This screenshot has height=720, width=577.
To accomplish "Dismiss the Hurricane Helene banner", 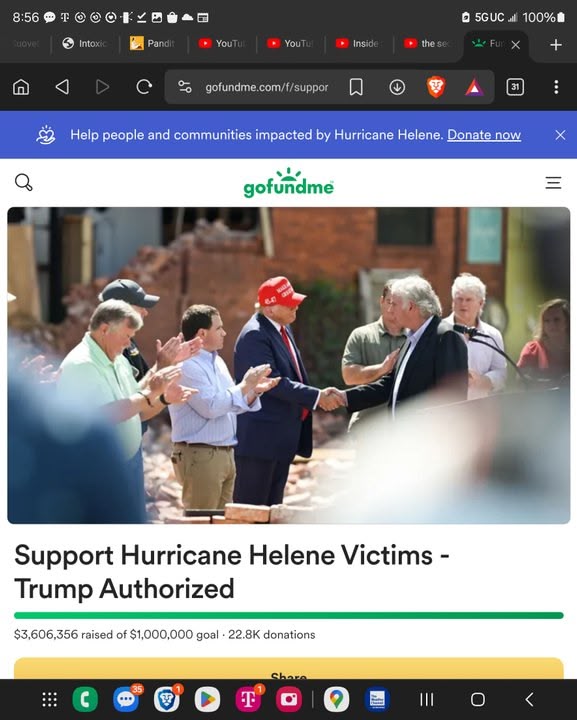I will click(x=560, y=135).
